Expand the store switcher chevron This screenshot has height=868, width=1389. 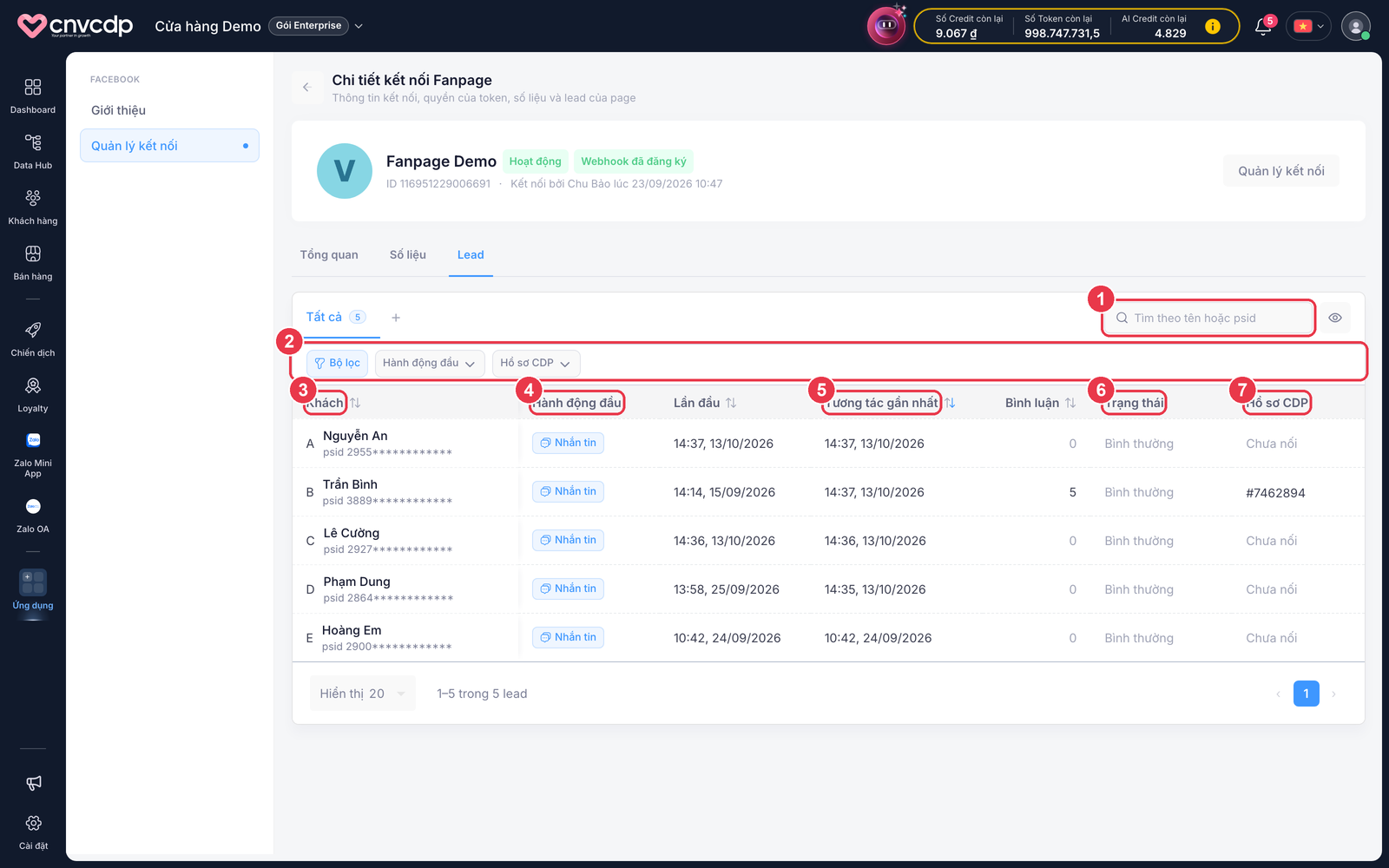click(359, 26)
